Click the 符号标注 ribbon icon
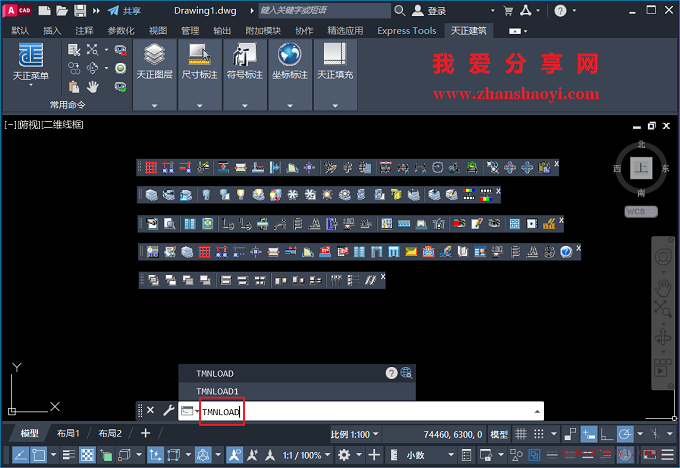Viewport: 680px width, 468px height. point(245,54)
